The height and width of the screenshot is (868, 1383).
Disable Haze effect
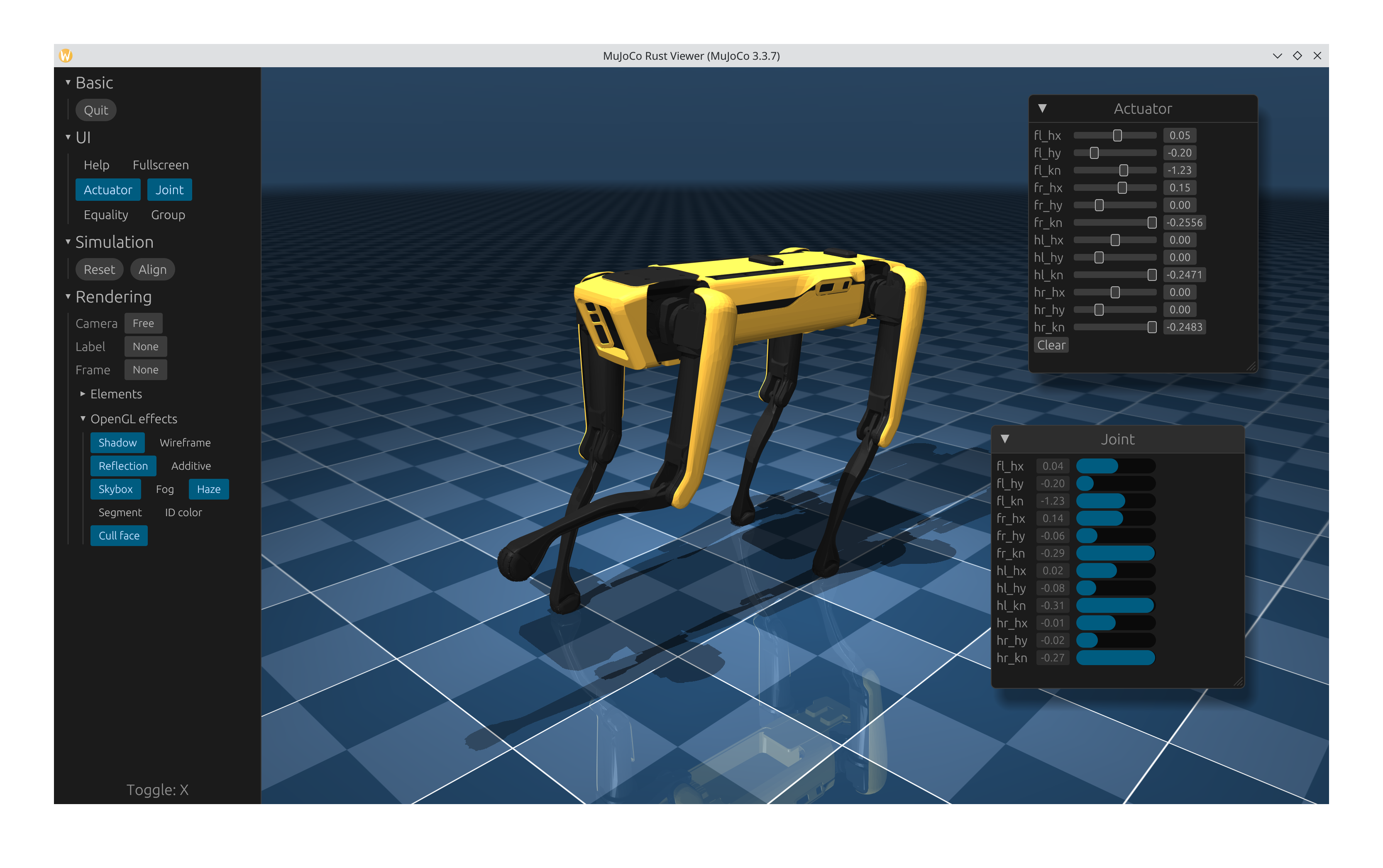208,489
